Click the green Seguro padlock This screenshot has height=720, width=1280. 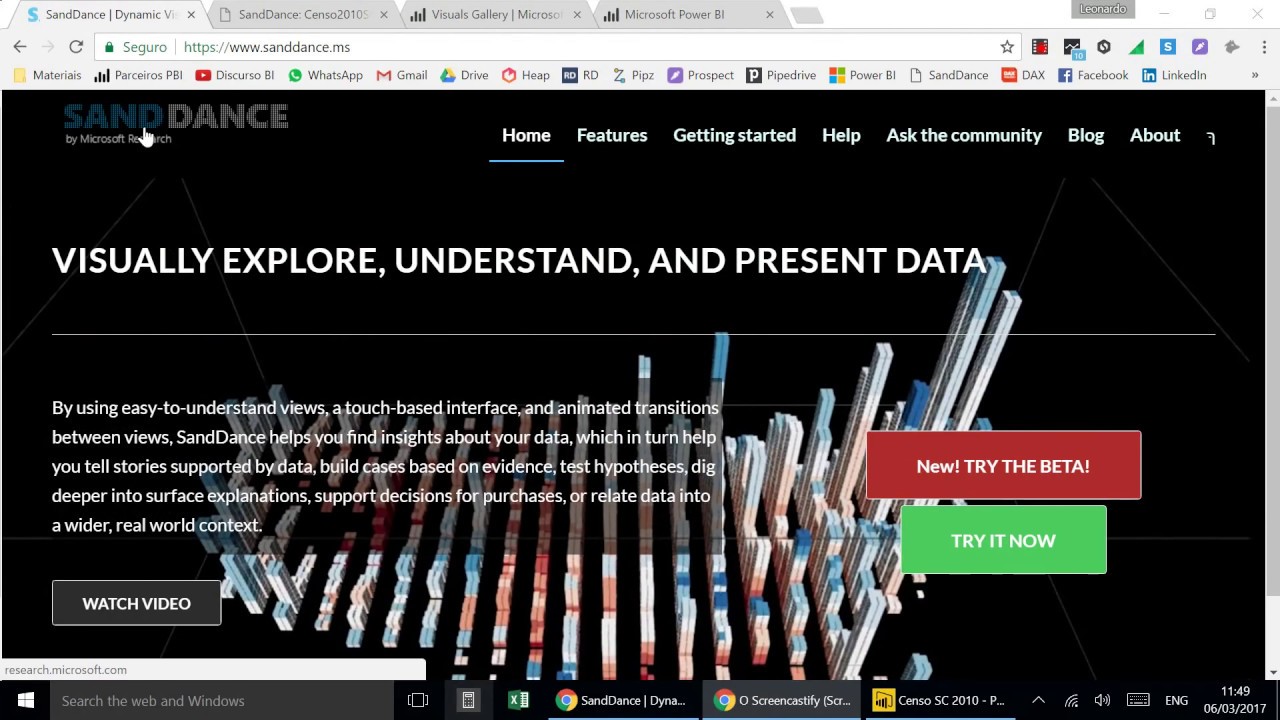coord(110,47)
